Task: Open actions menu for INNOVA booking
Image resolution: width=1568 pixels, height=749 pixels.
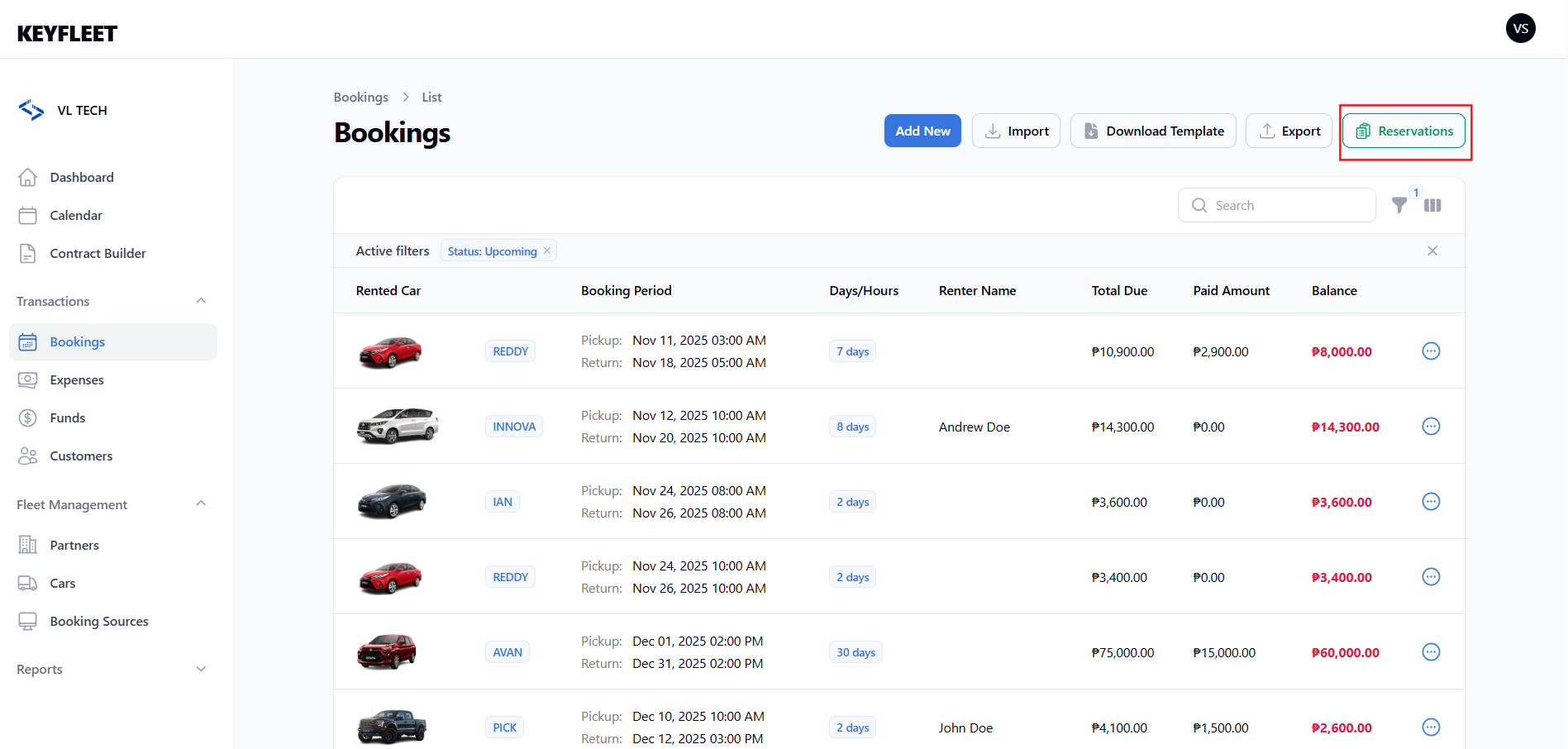Action: [x=1431, y=427]
